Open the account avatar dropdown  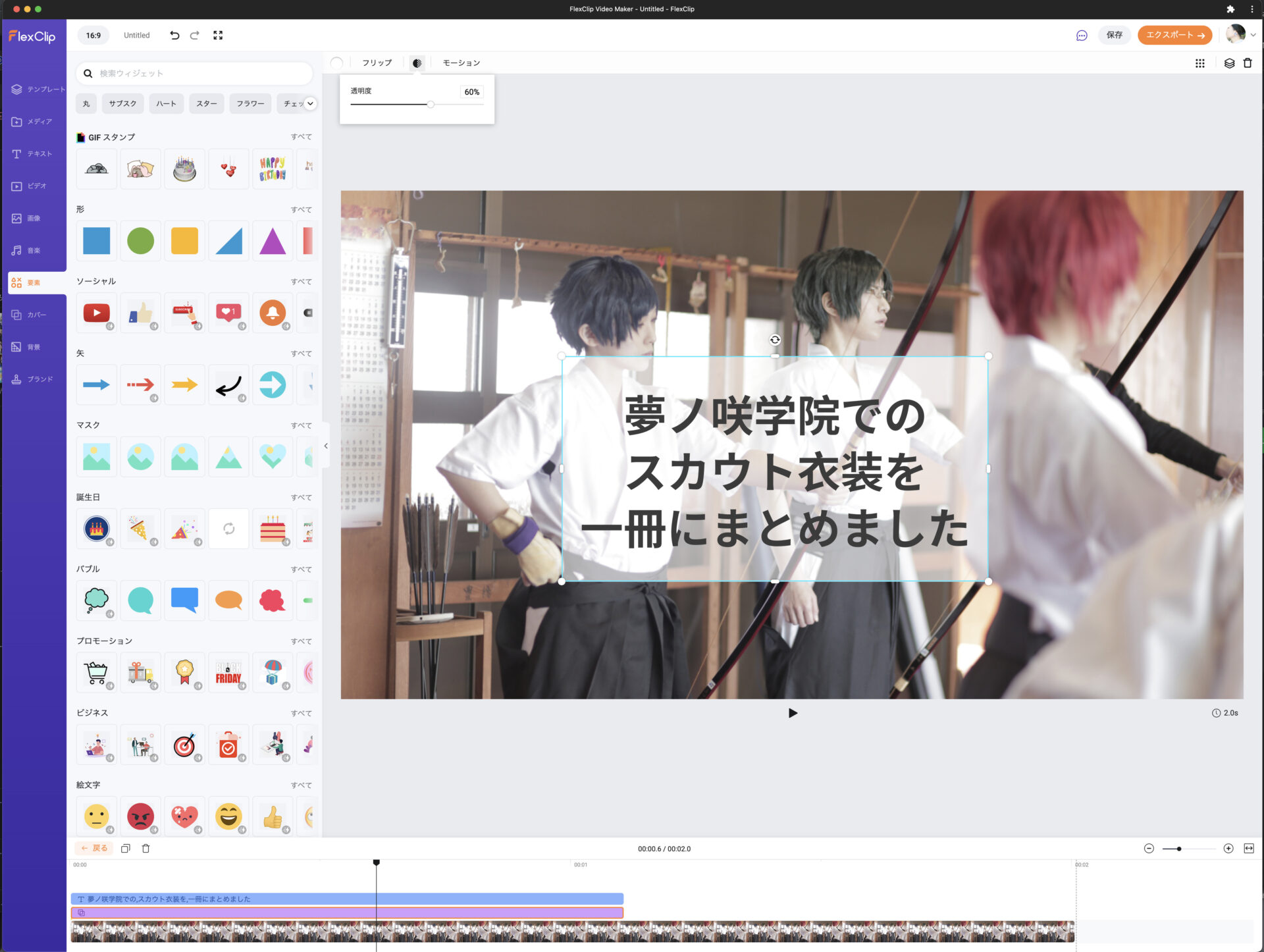pos(1238,35)
